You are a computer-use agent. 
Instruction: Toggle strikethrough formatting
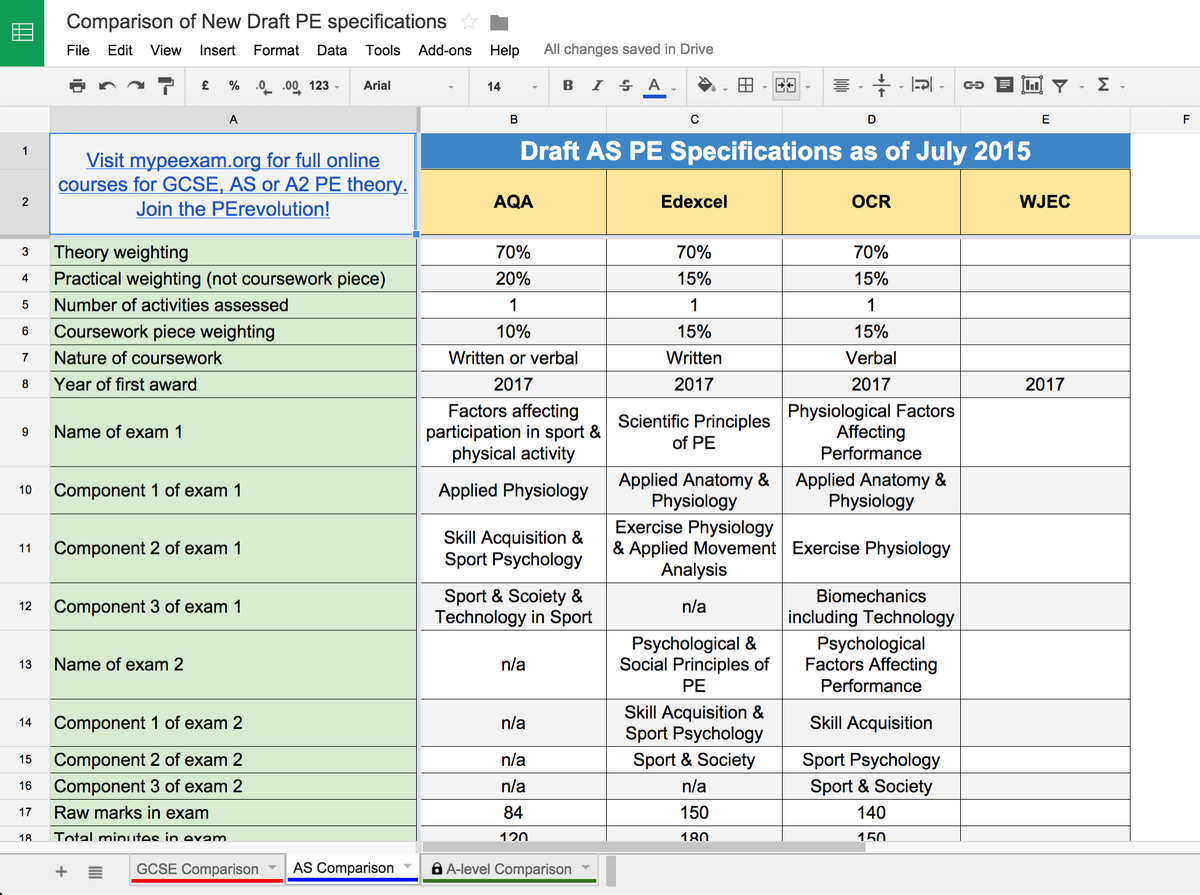point(626,86)
